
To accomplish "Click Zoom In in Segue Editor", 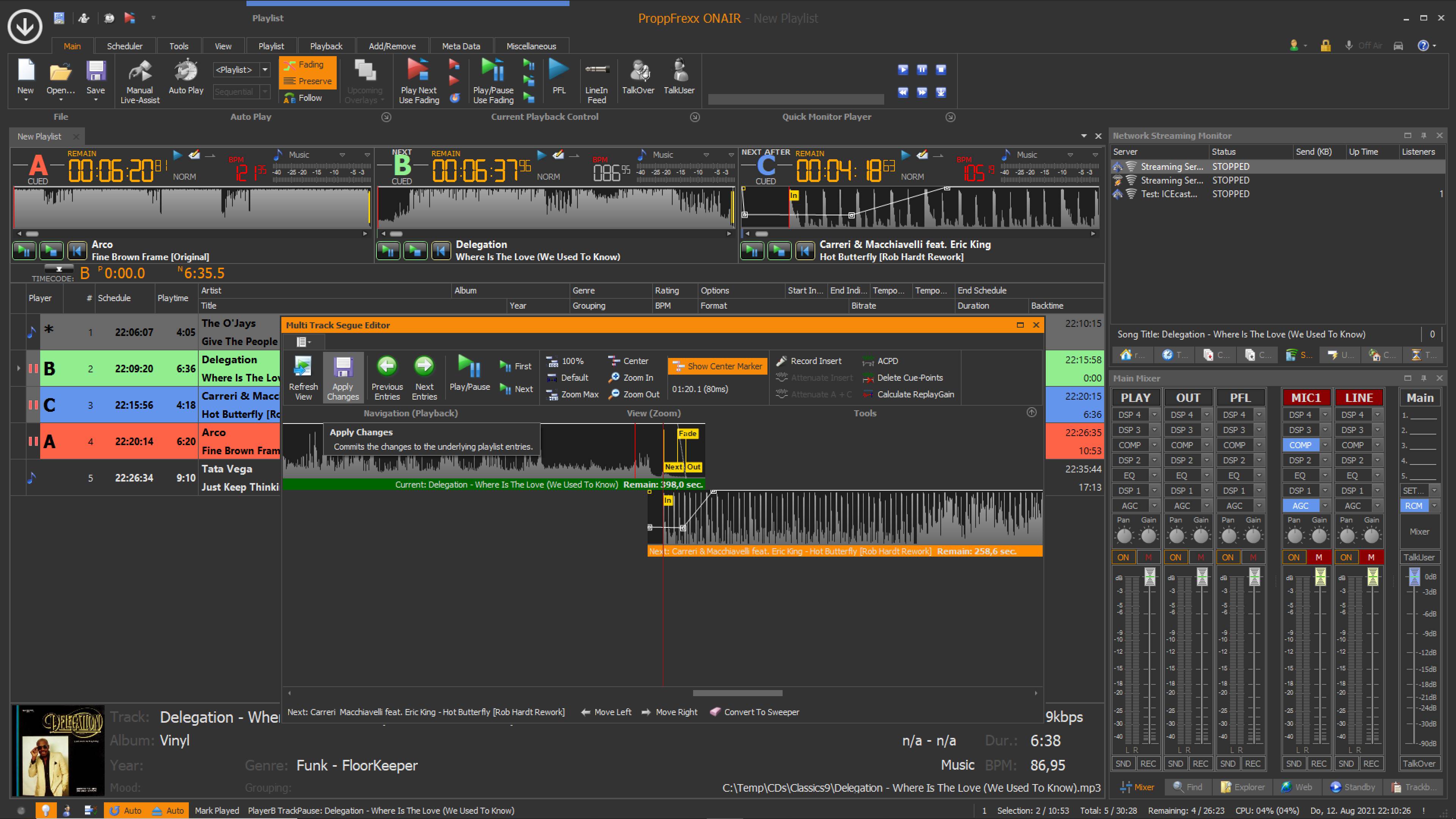I will coord(631,378).
